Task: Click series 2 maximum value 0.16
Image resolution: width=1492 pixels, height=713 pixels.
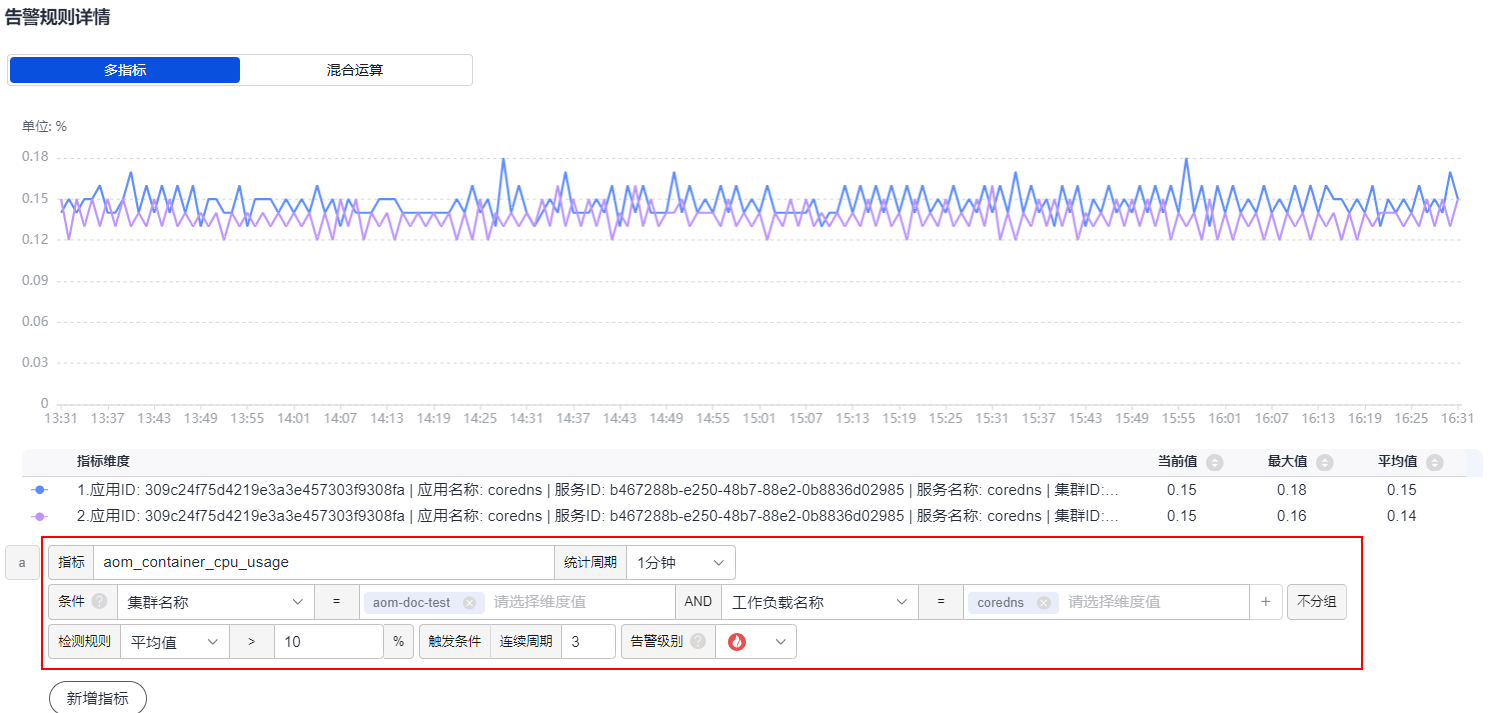Action: (1291, 516)
